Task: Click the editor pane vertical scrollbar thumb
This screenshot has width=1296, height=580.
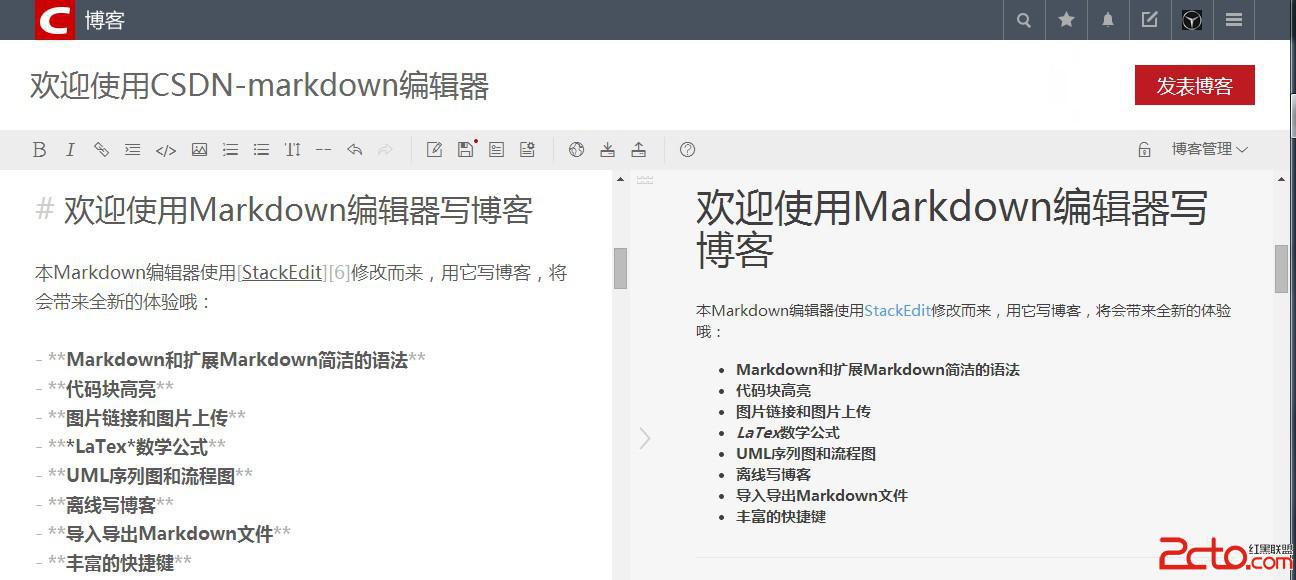Action: tap(620, 268)
